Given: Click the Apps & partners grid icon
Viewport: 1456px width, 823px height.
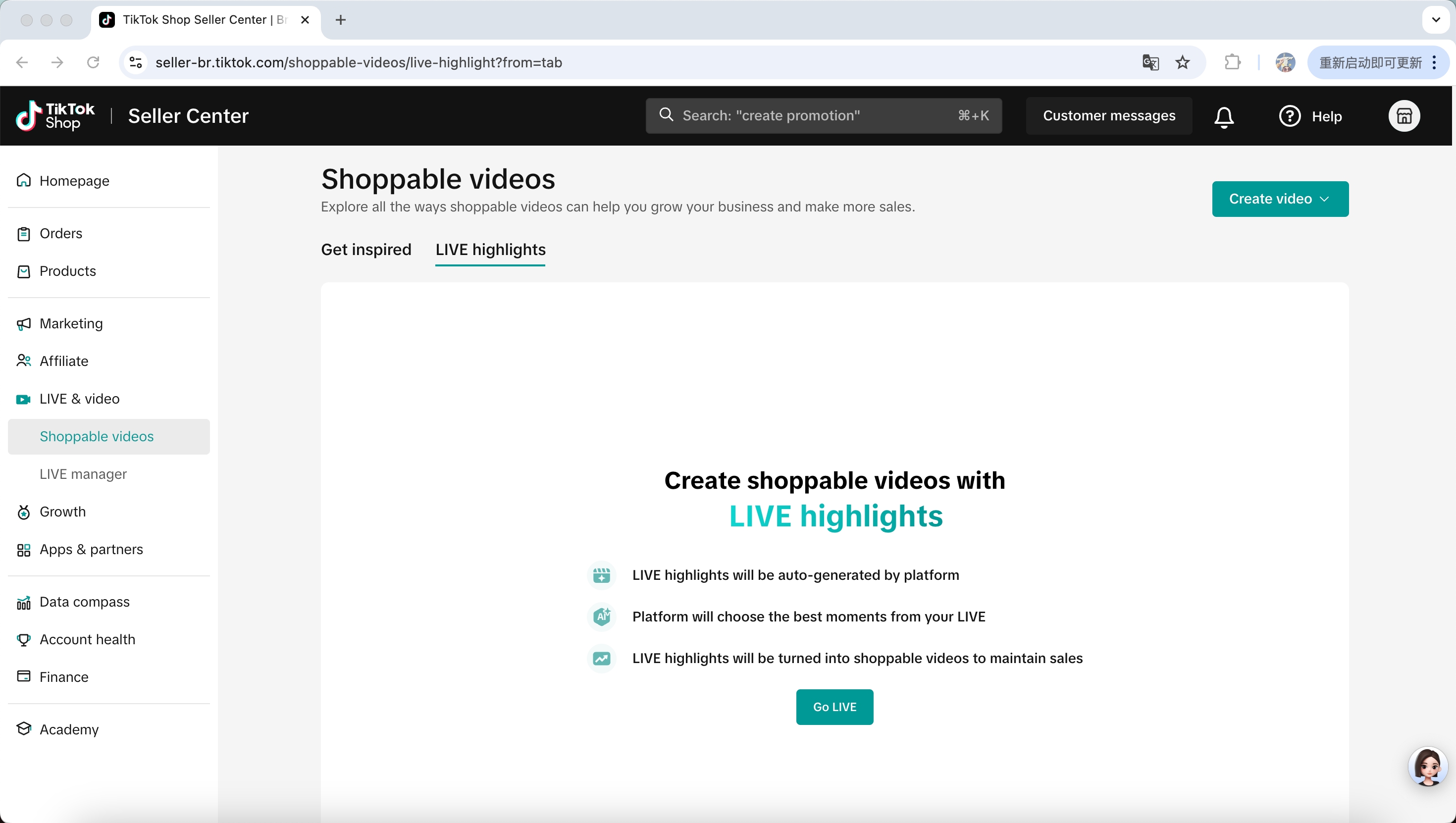Looking at the screenshot, I should point(24,550).
